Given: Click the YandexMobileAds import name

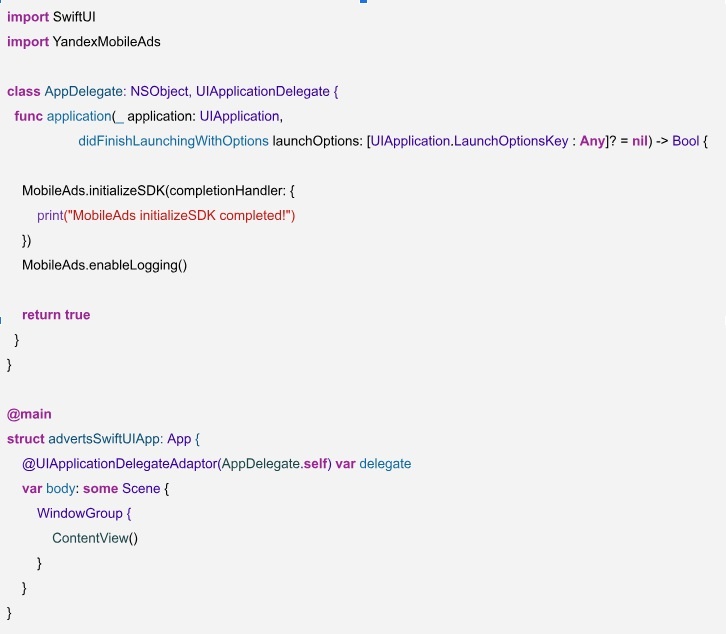Looking at the screenshot, I should tap(106, 42).
